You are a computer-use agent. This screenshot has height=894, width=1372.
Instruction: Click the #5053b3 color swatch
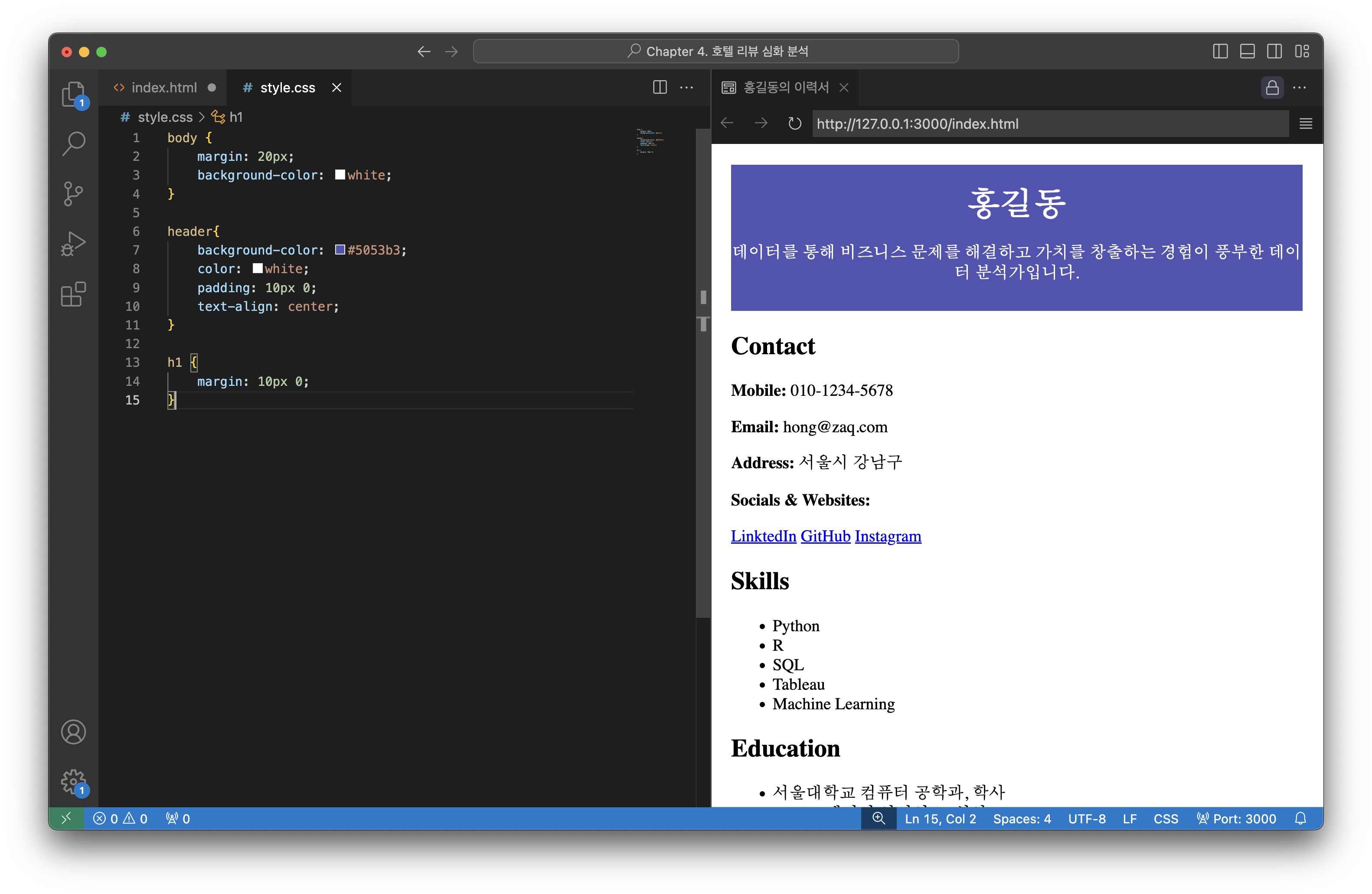point(340,250)
